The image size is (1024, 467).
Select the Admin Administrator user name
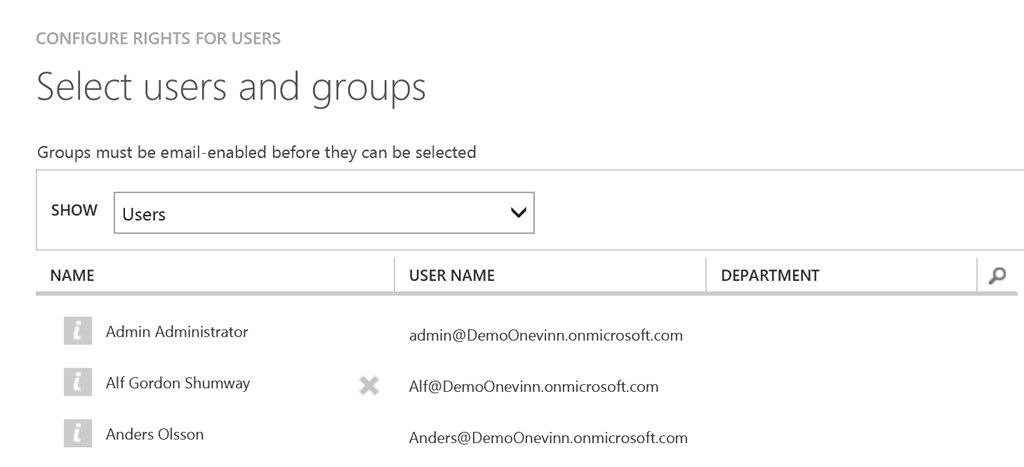[177, 332]
